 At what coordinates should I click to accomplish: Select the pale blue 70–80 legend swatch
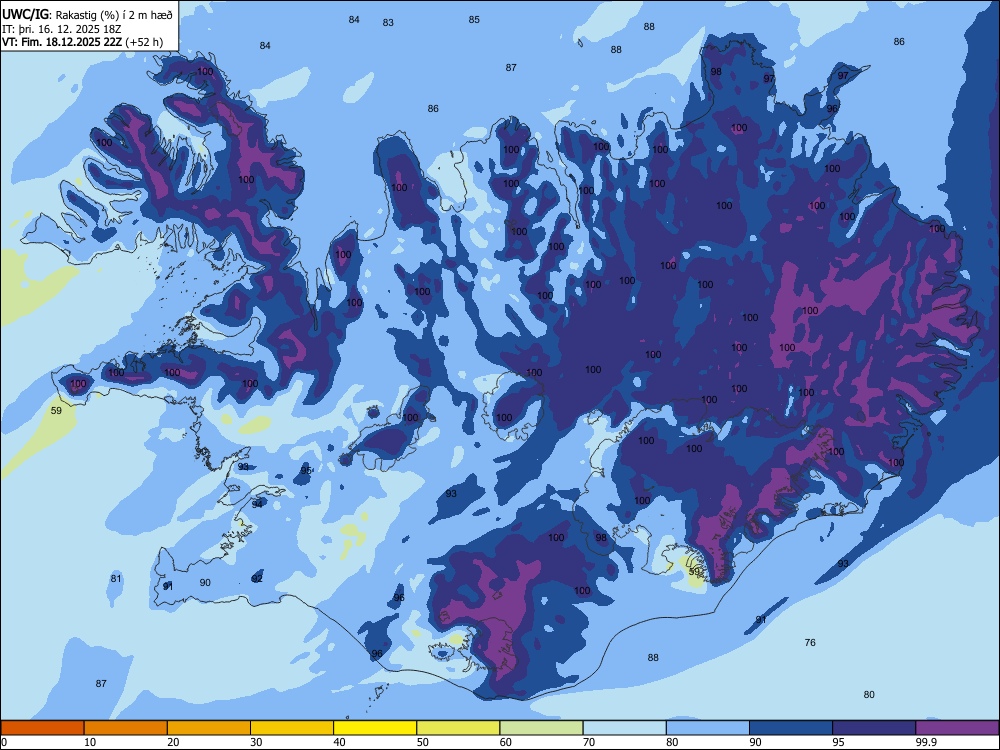pos(625,728)
